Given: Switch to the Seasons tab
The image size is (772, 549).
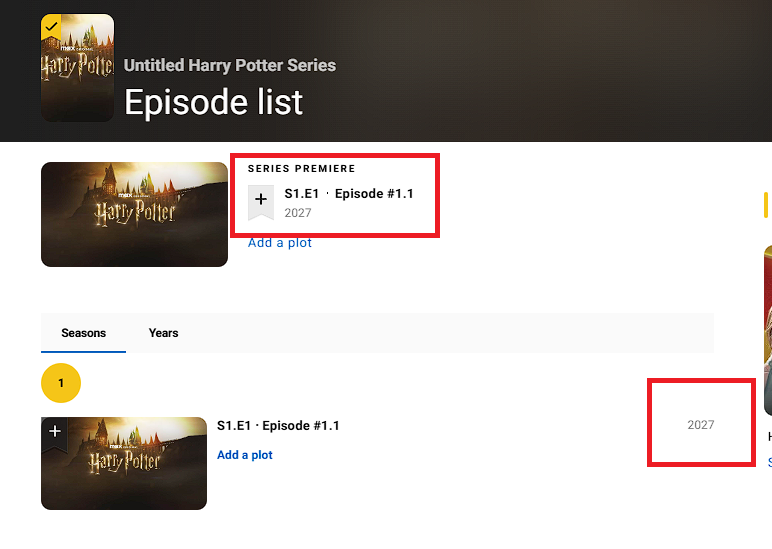Looking at the screenshot, I should [x=84, y=333].
